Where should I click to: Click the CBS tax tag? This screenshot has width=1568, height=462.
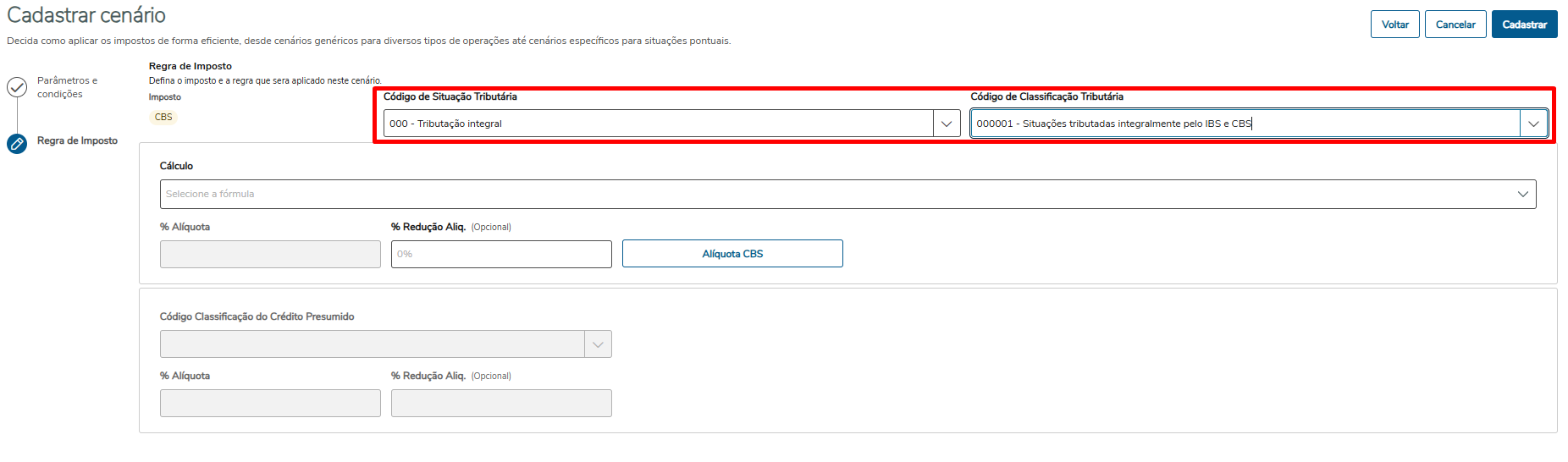163,117
